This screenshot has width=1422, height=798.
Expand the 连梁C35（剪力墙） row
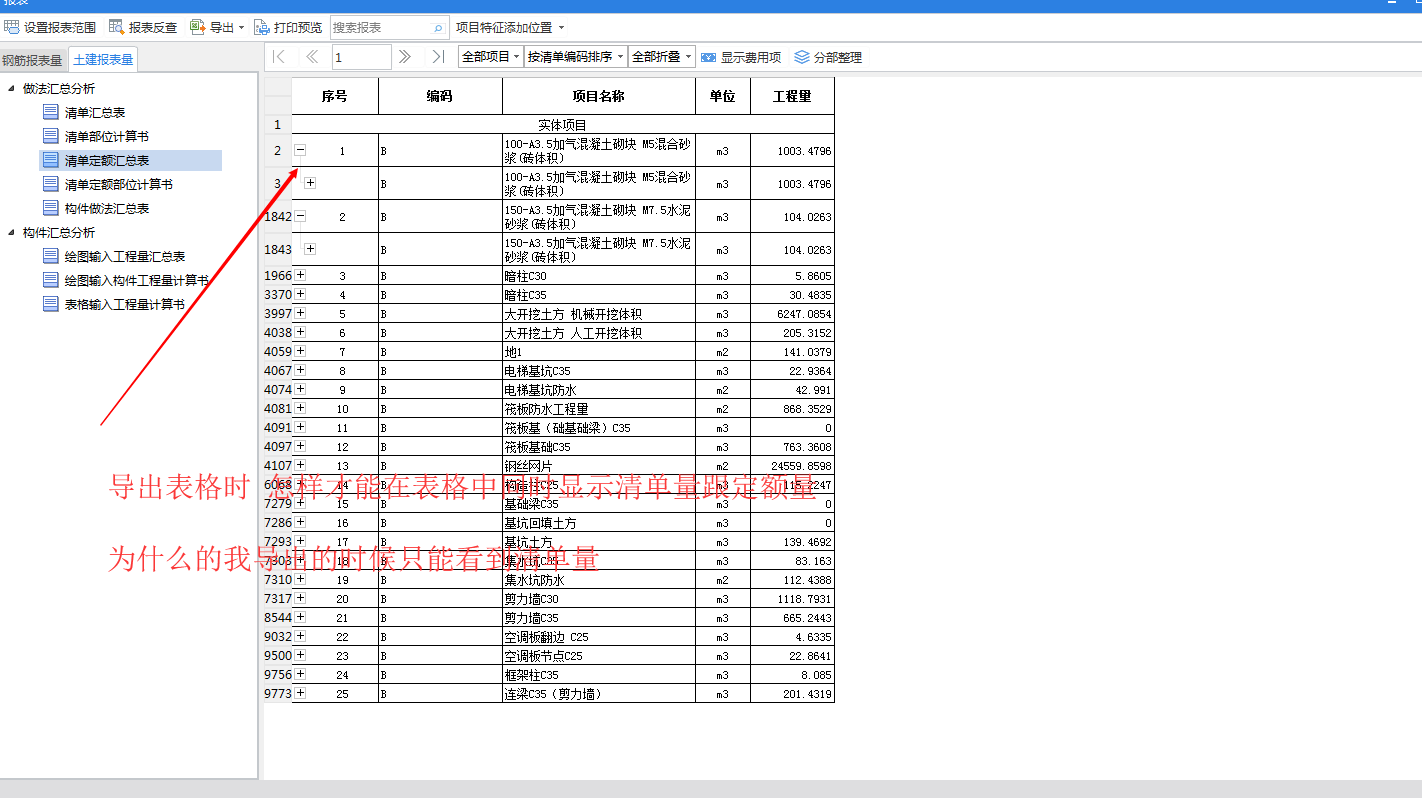tap(300, 693)
